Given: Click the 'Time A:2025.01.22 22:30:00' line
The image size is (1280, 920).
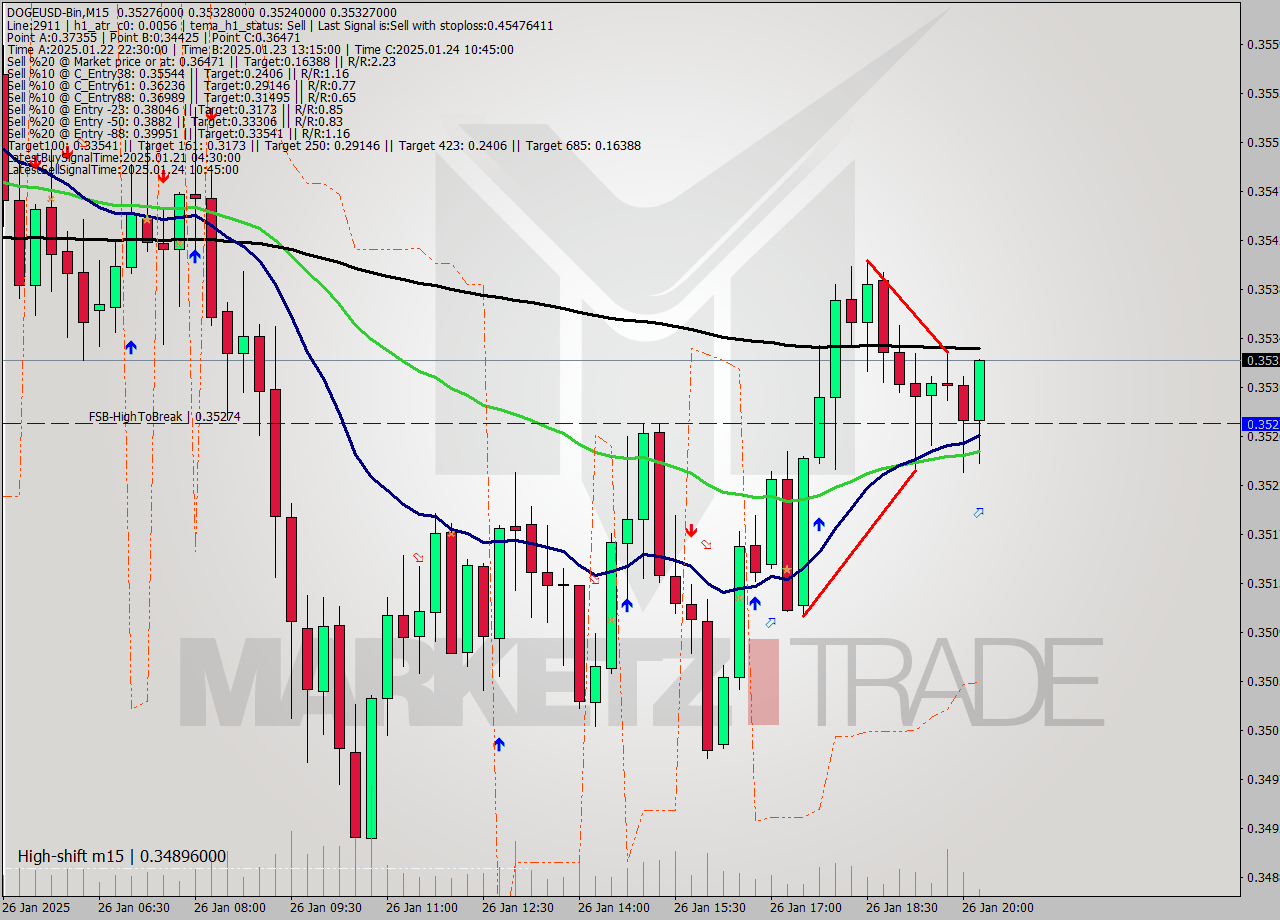Looking at the screenshot, I should tap(260, 49).
